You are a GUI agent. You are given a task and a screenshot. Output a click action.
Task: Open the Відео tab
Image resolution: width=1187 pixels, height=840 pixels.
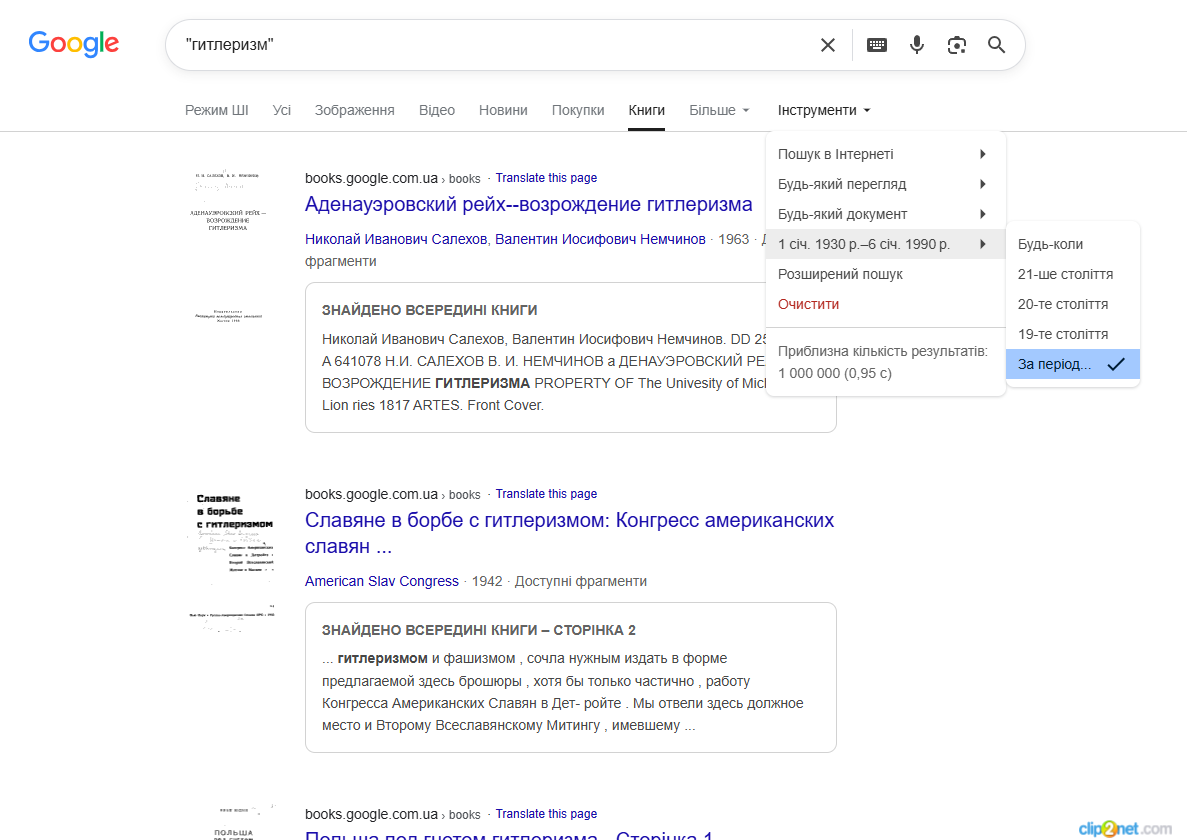[x=437, y=110]
